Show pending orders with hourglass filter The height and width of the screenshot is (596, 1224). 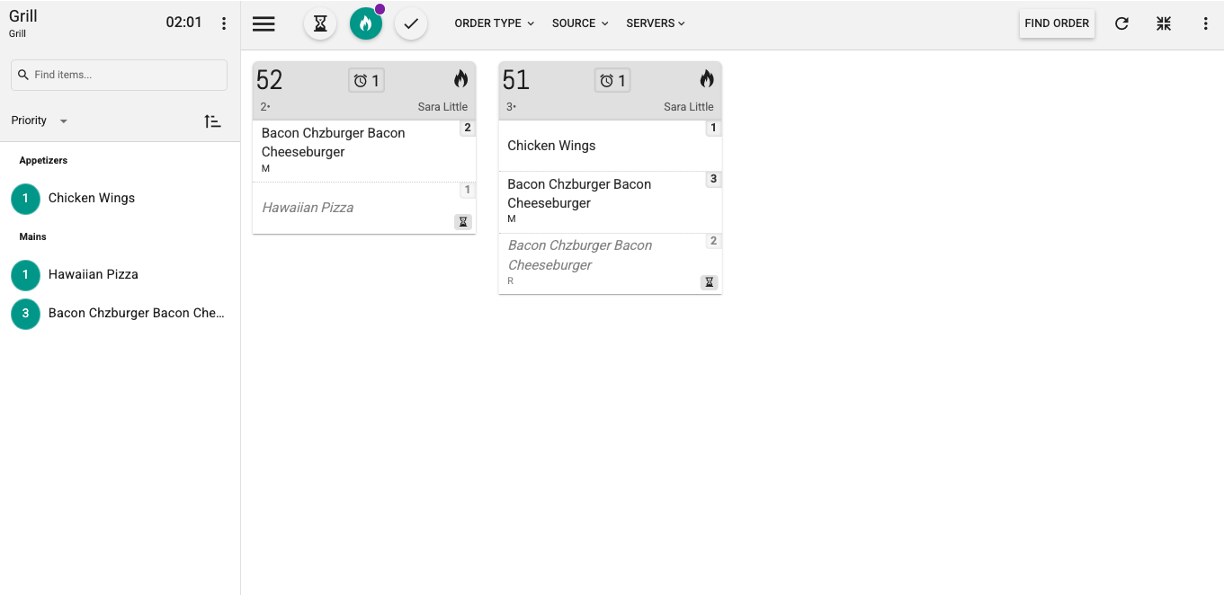click(x=320, y=24)
